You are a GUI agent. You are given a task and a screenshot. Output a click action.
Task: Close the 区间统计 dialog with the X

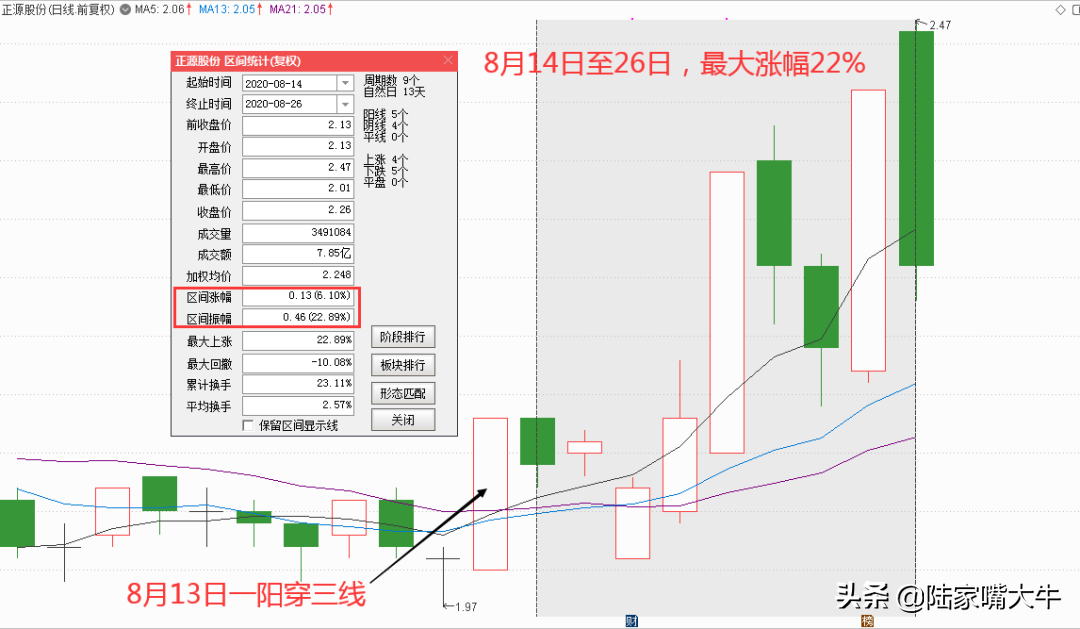pos(448,61)
